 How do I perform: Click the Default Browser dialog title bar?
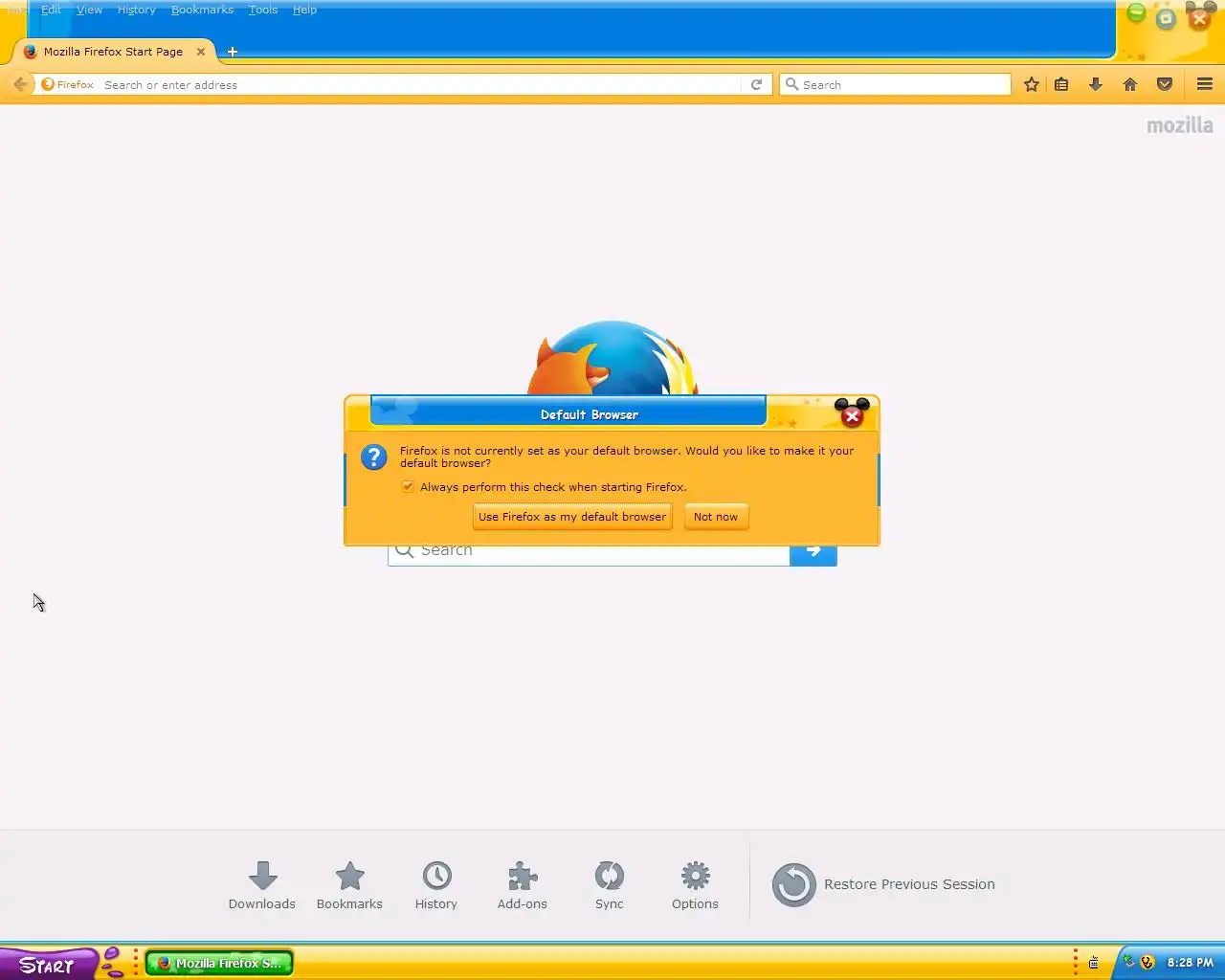(568, 413)
